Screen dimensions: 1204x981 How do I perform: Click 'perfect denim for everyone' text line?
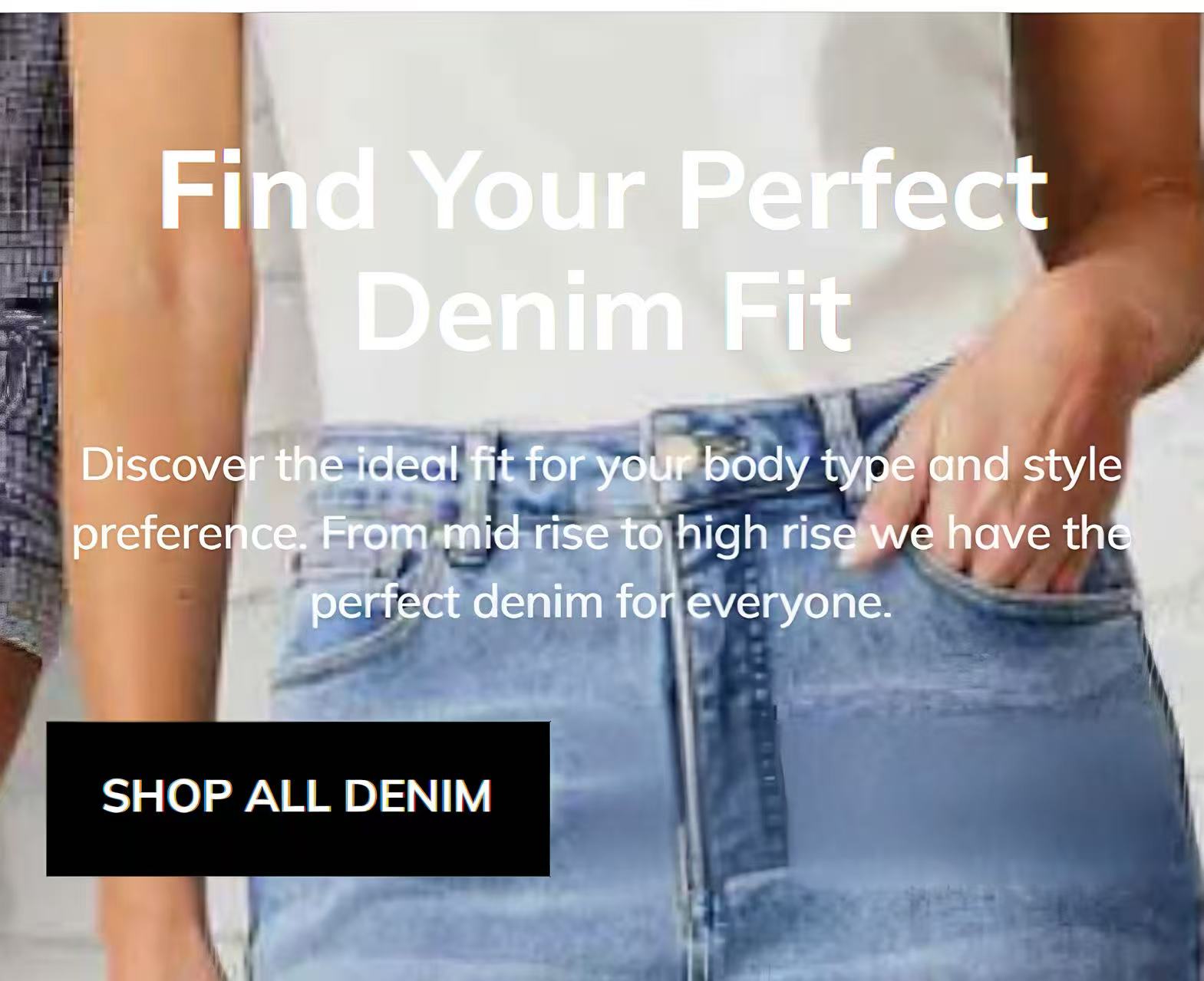tap(602, 603)
